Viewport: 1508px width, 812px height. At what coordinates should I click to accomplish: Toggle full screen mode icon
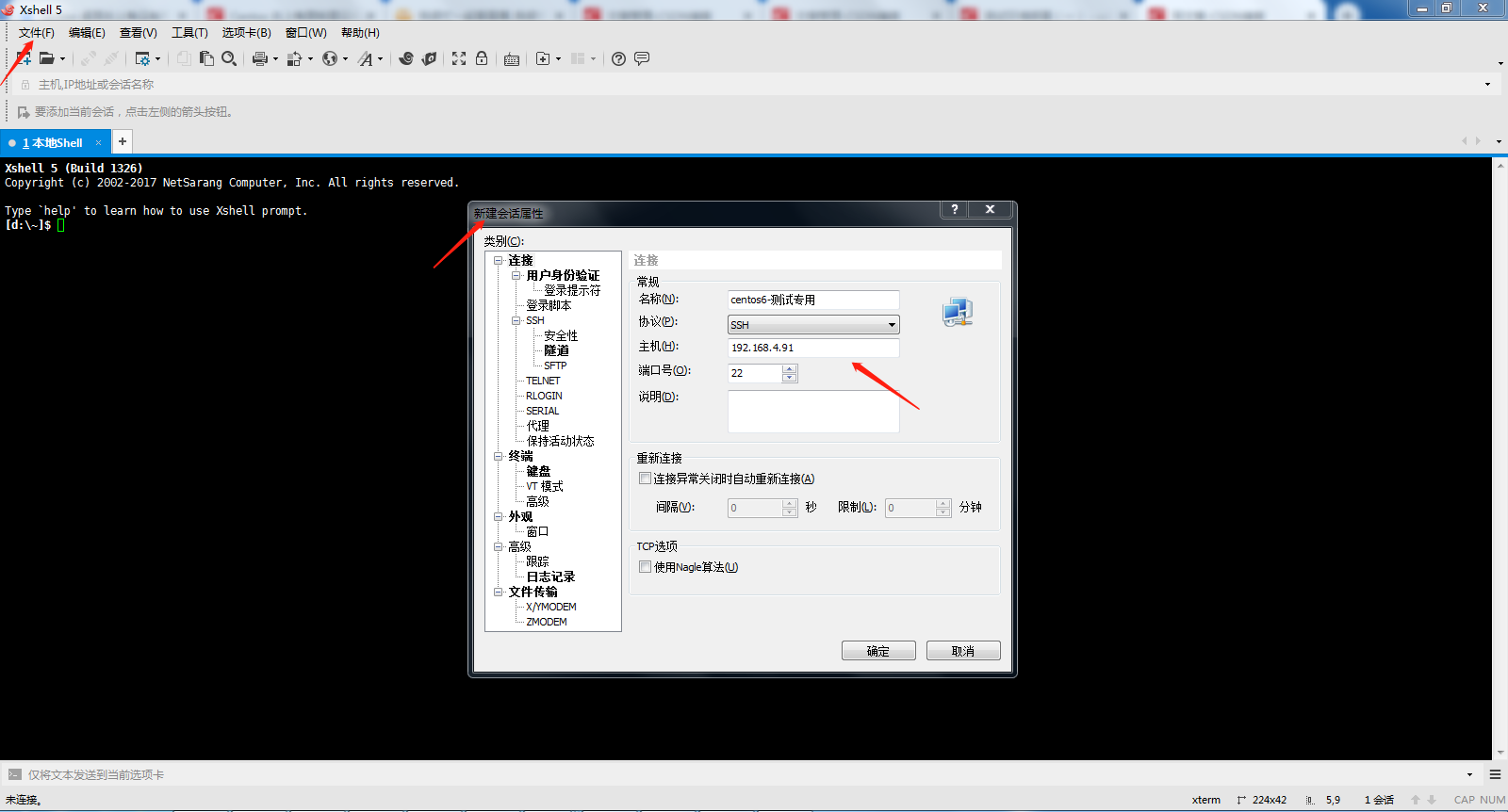[459, 58]
